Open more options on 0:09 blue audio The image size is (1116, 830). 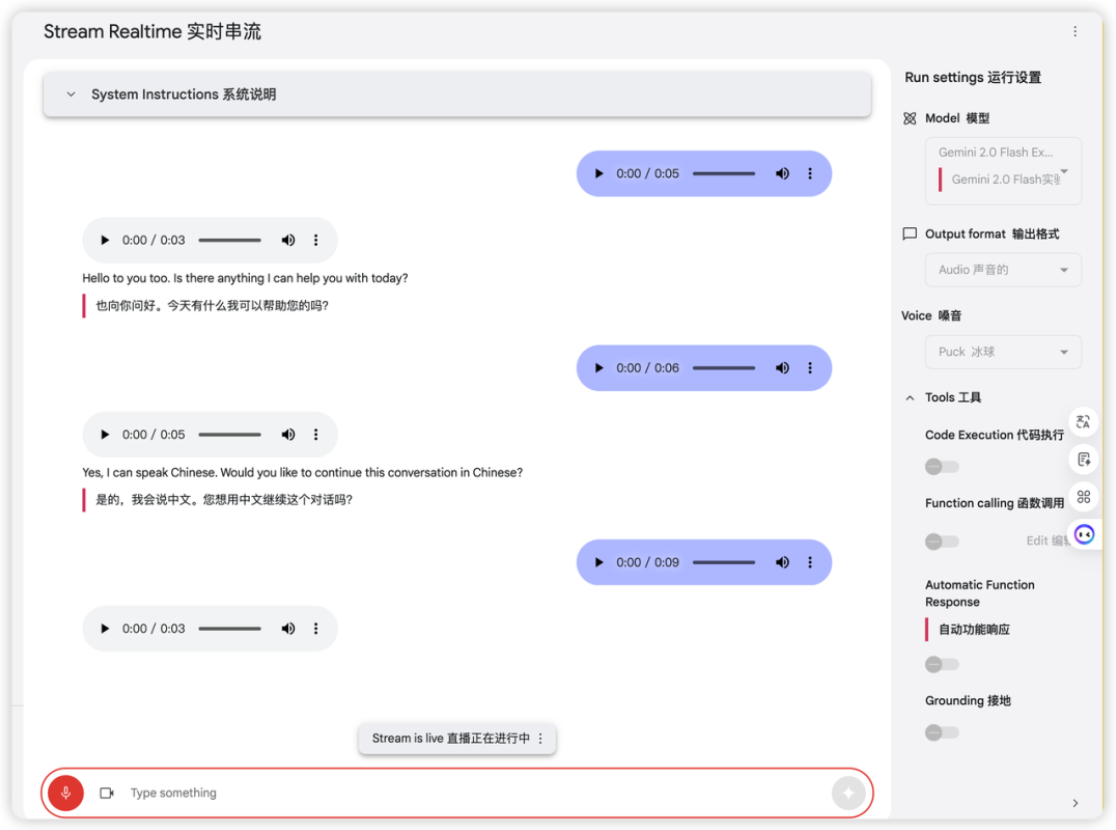(810, 562)
